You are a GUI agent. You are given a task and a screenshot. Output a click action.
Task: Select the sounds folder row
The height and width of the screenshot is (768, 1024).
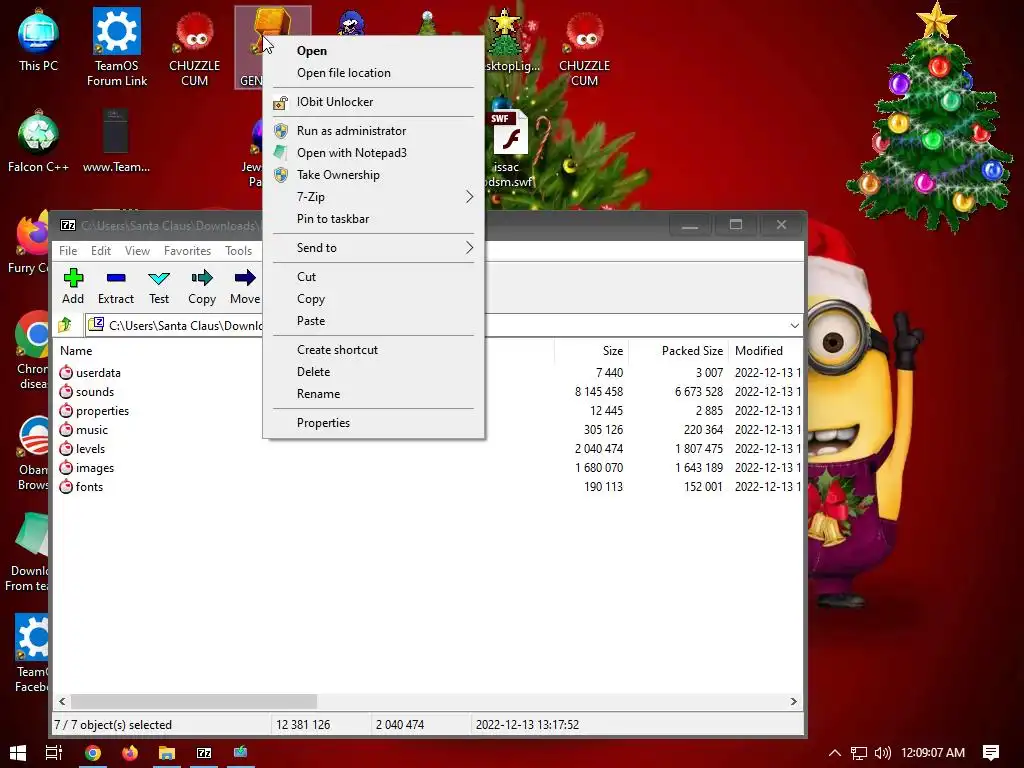428,392
